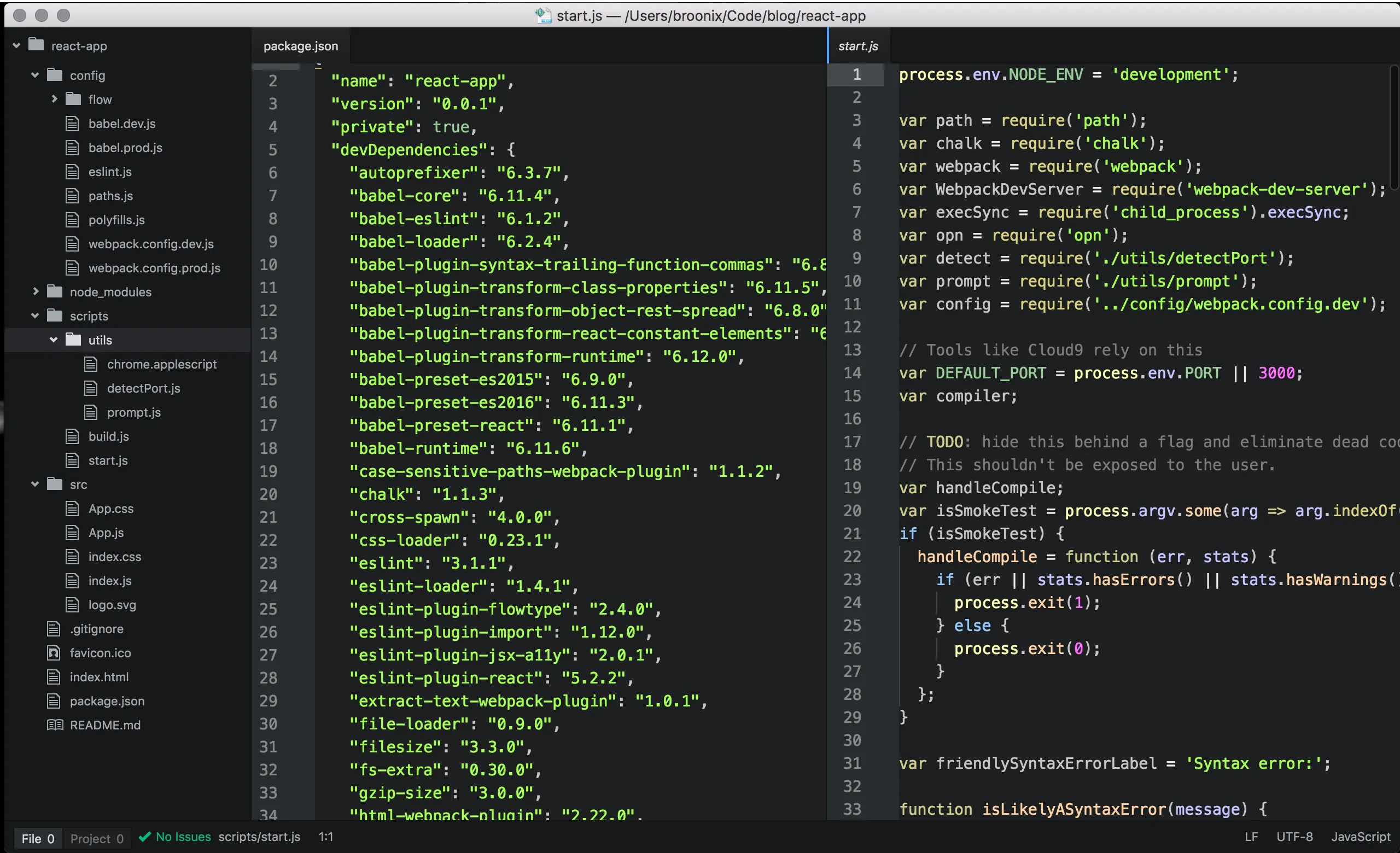This screenshot has height=853, width=1400.
Task: Open webpack.config.prod.js in the config folder
Action: pyautogui.click(x=155, y=267)
